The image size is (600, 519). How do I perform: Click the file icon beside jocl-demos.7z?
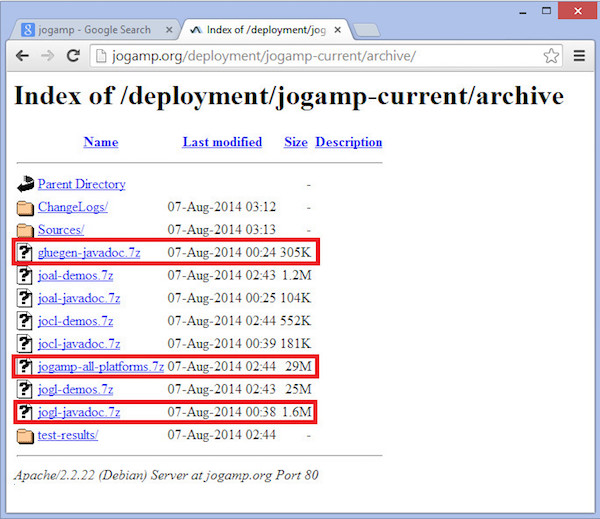tap(24, 321)
